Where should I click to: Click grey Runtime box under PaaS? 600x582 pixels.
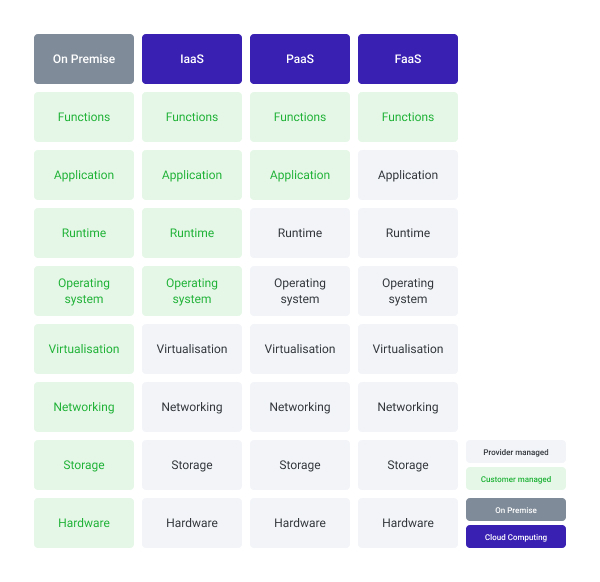tap(300, 233)
